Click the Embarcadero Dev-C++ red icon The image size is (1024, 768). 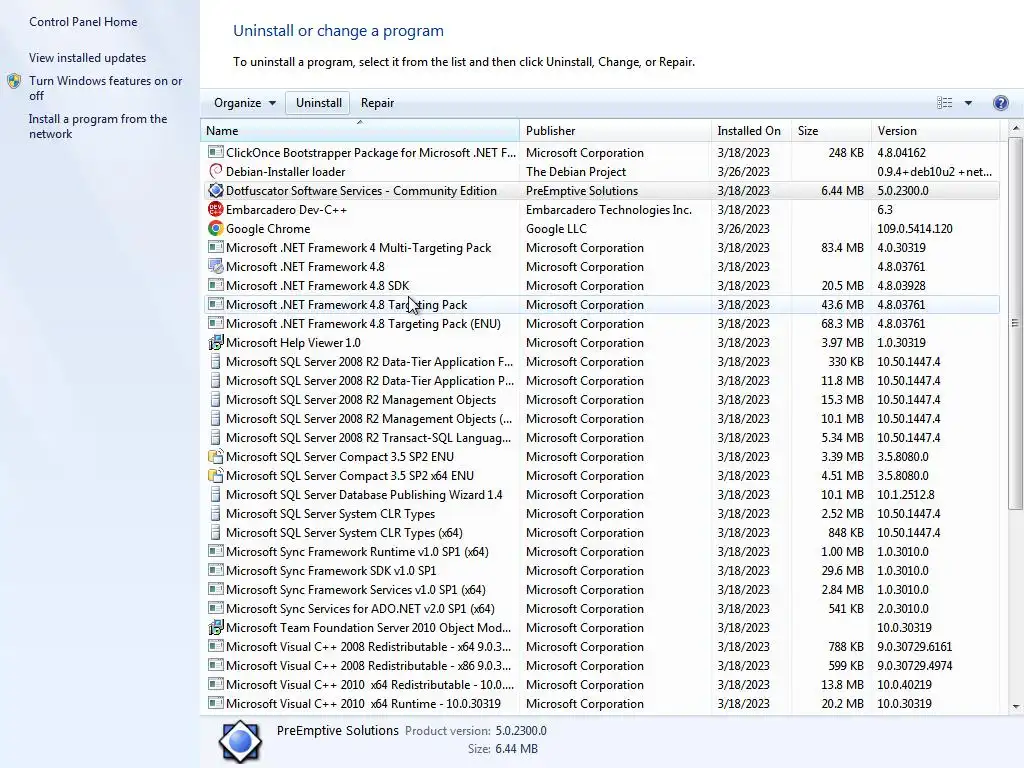pos(216,209)
